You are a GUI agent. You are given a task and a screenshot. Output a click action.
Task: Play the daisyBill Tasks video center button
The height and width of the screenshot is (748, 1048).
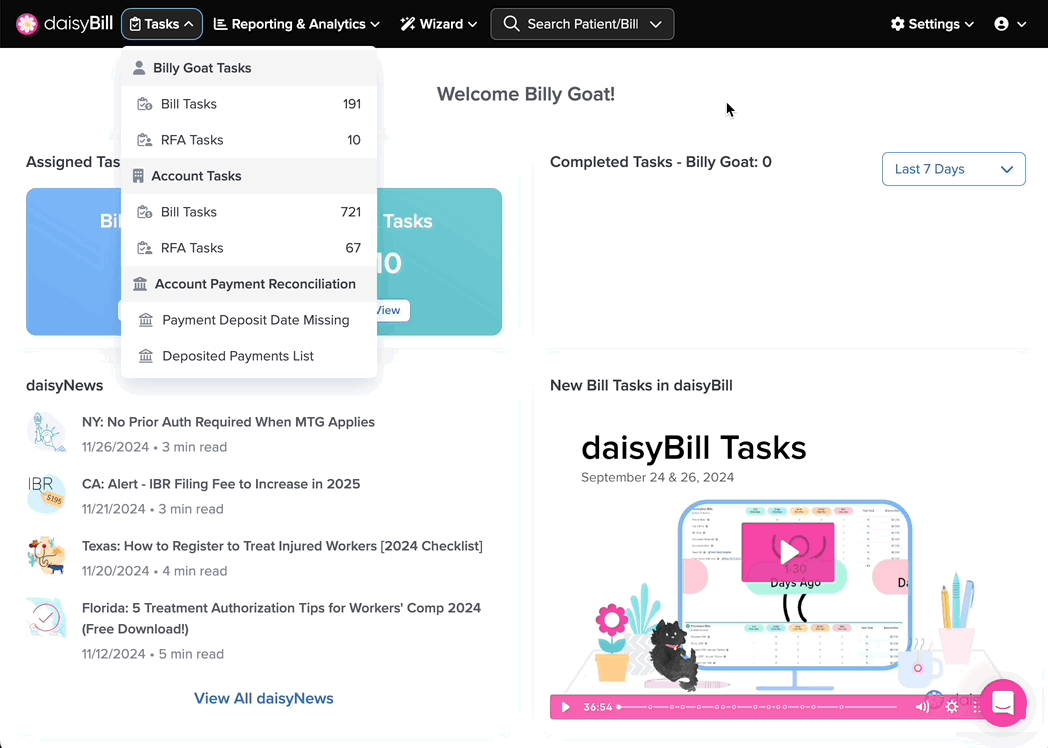788,552
